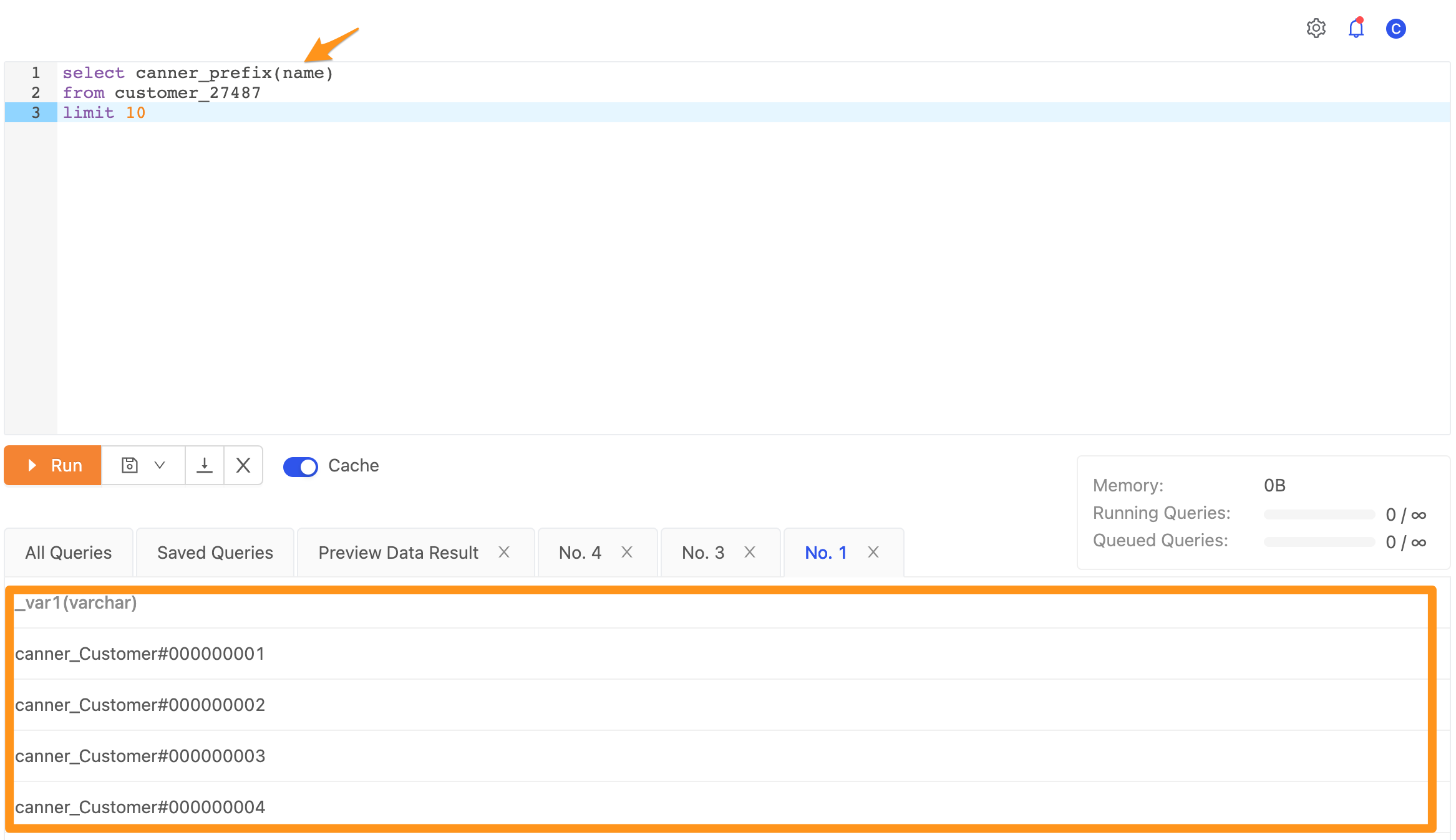
Task: Click the Queued Queries progress bar
Action: 1319,542
